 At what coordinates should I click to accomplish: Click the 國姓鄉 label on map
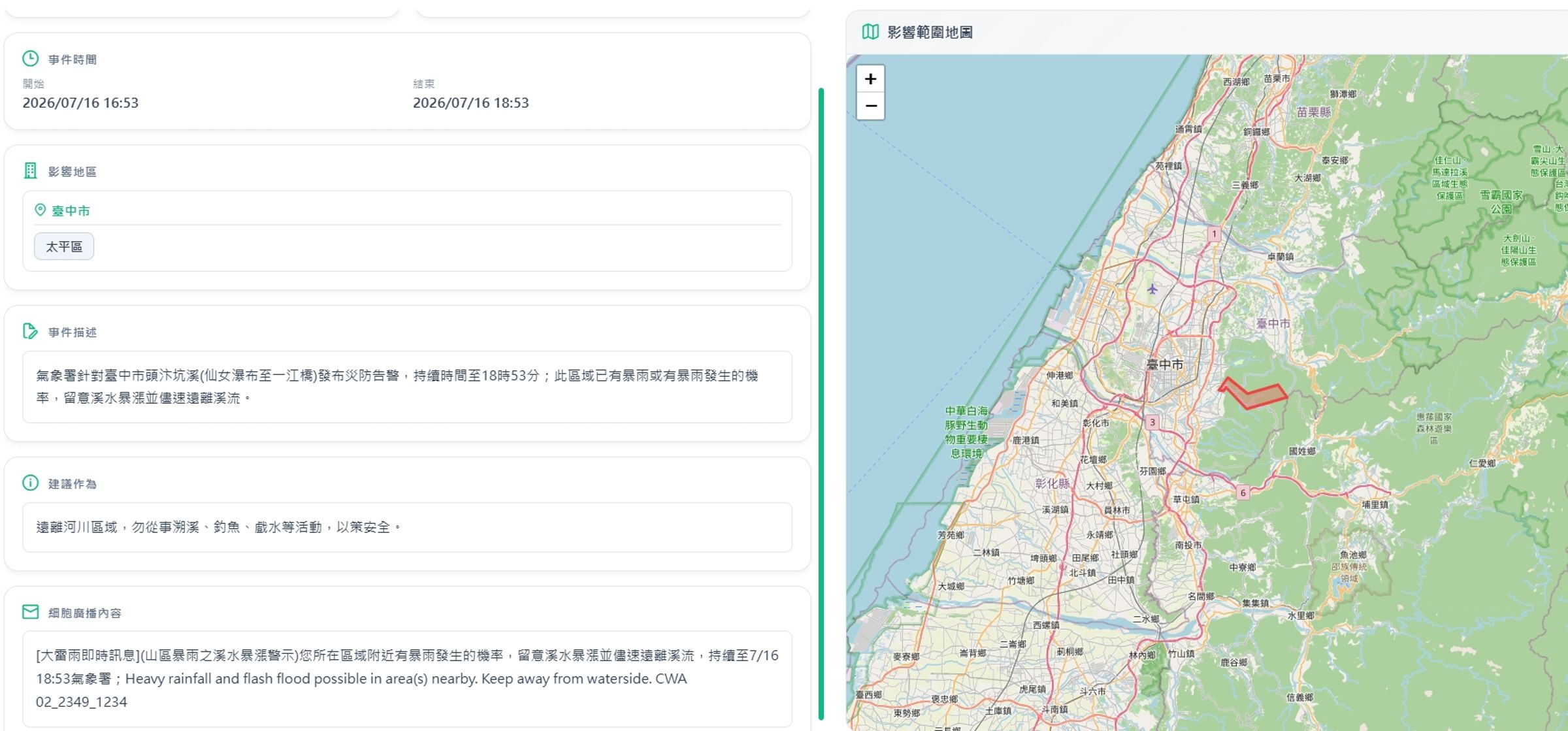pyautogui.click(x=1302, y=451)
